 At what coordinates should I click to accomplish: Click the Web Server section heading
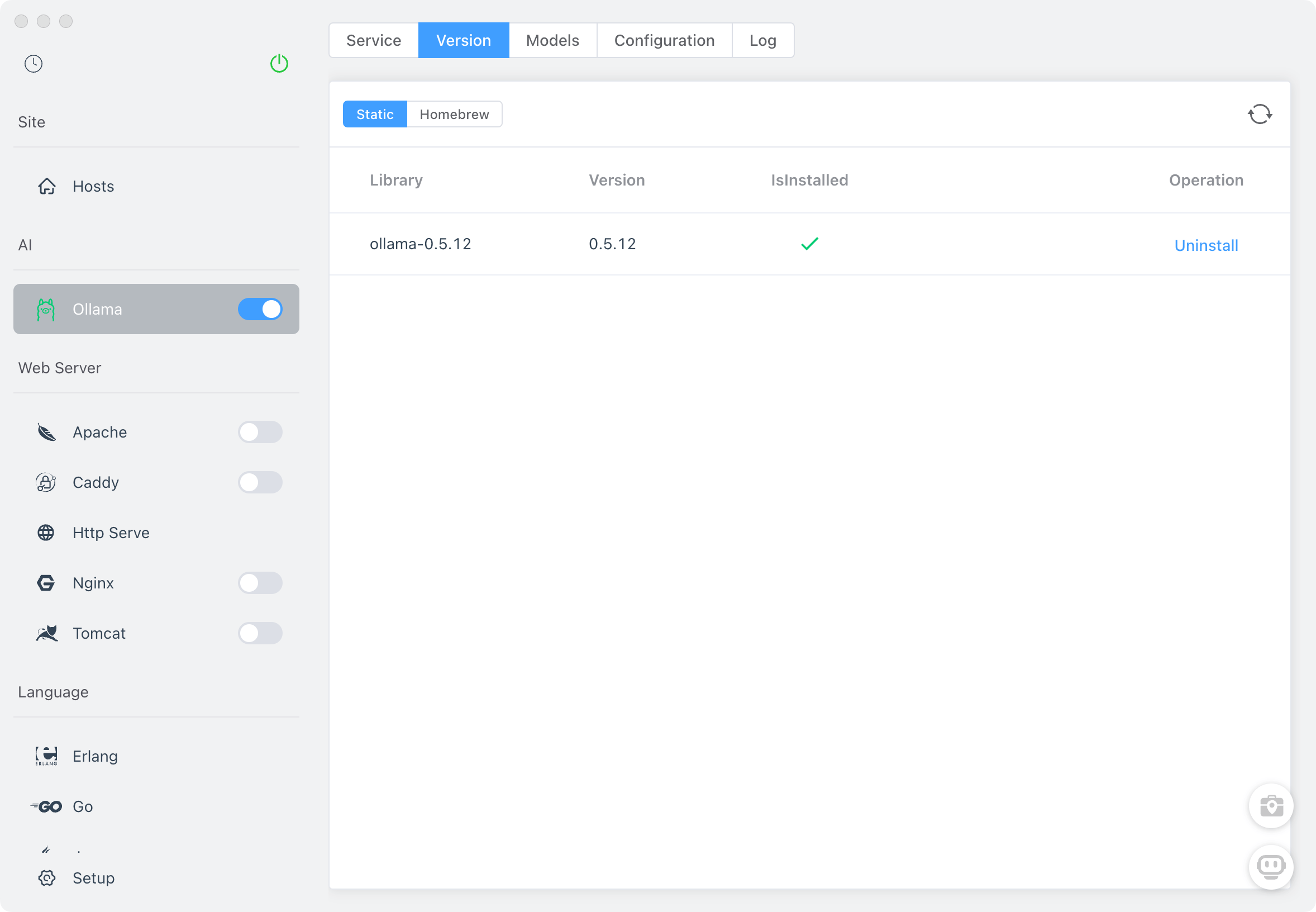click(x=59, y=368)
